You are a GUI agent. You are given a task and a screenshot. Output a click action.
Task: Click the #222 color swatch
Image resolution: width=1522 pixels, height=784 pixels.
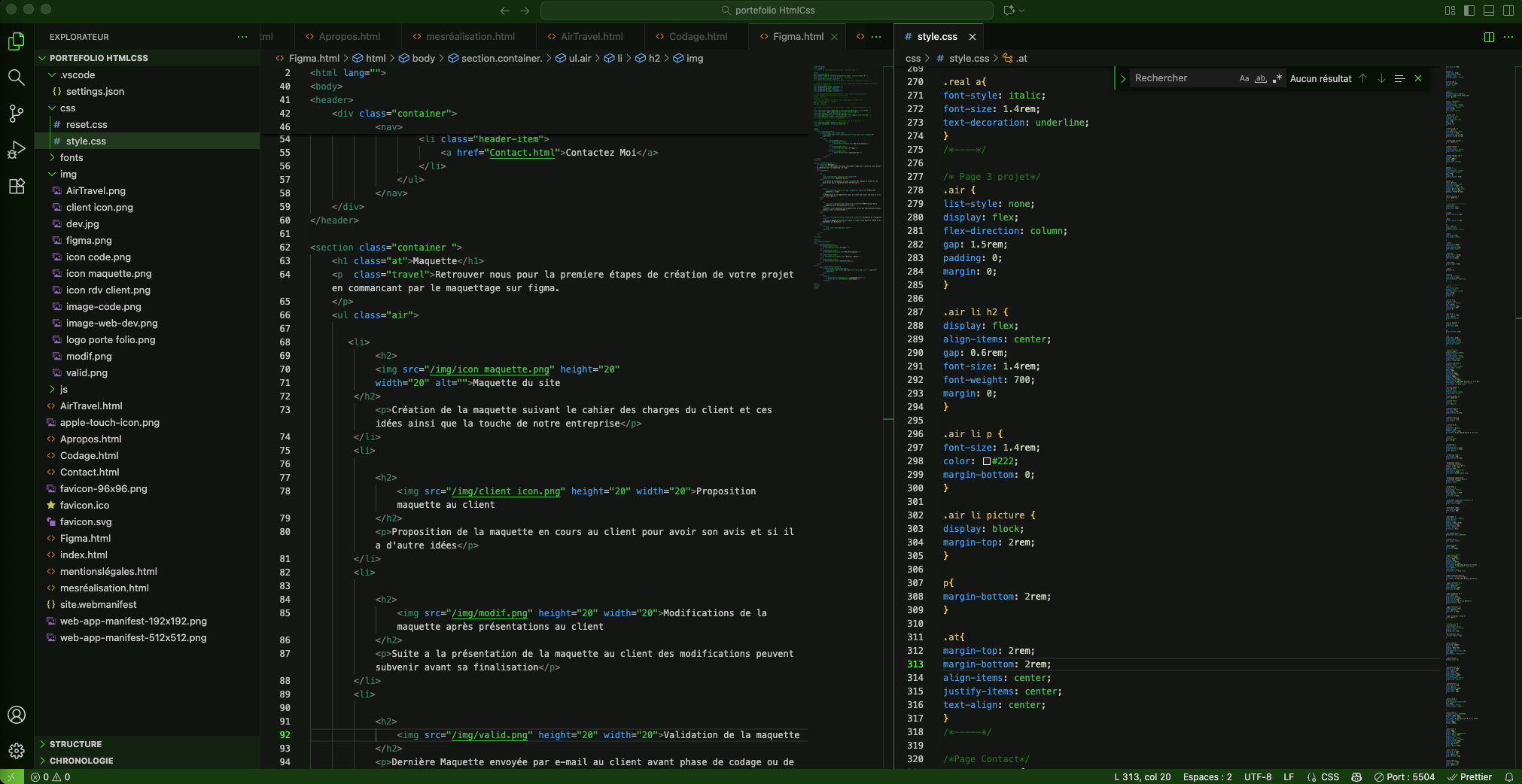tap(986, 461)
